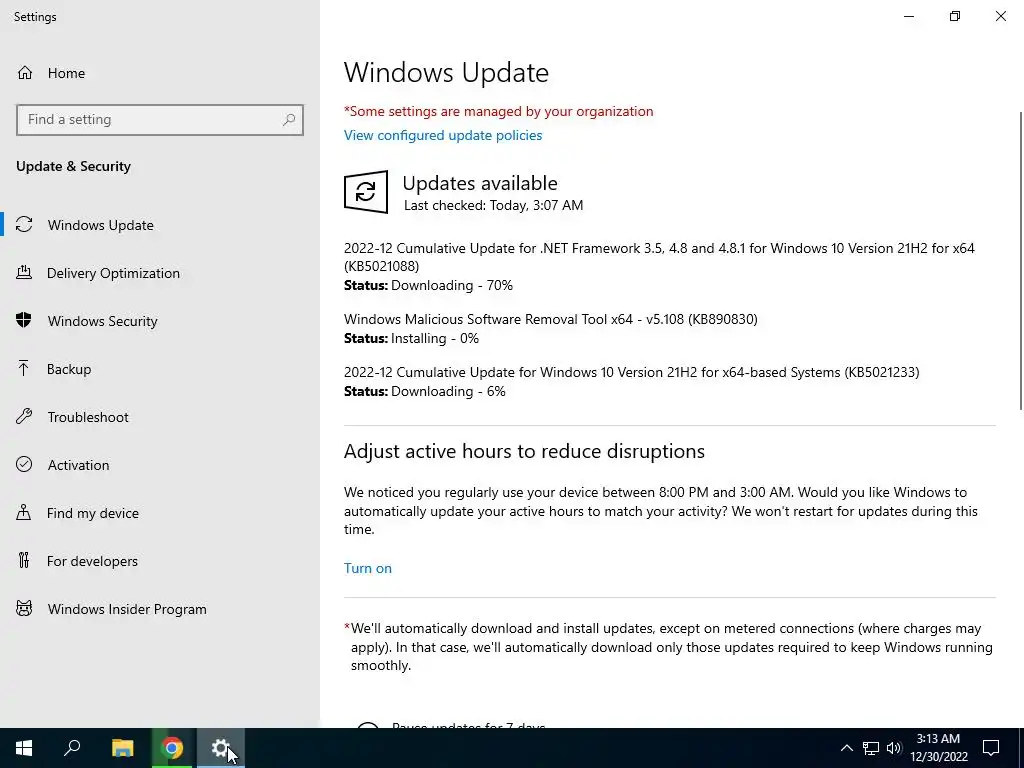Click the Settings gear taskbar icon
Screen dimensions: 1024x768
[221, 748]
